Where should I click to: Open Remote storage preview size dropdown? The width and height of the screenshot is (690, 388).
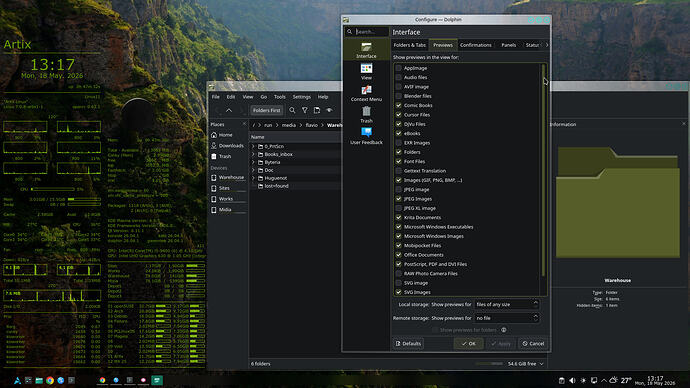[x=506, y=318]
